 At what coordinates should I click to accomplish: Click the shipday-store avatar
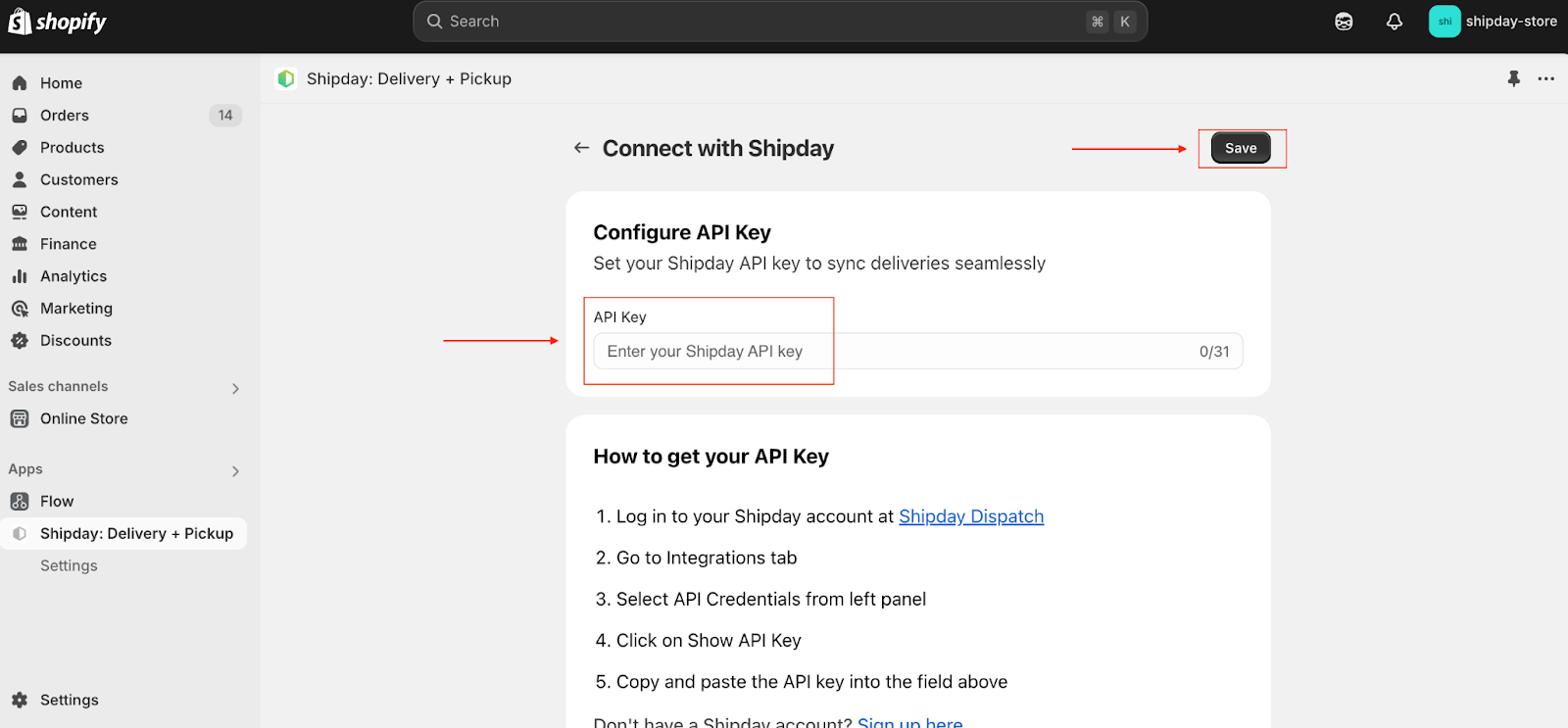coord(1445,22)
